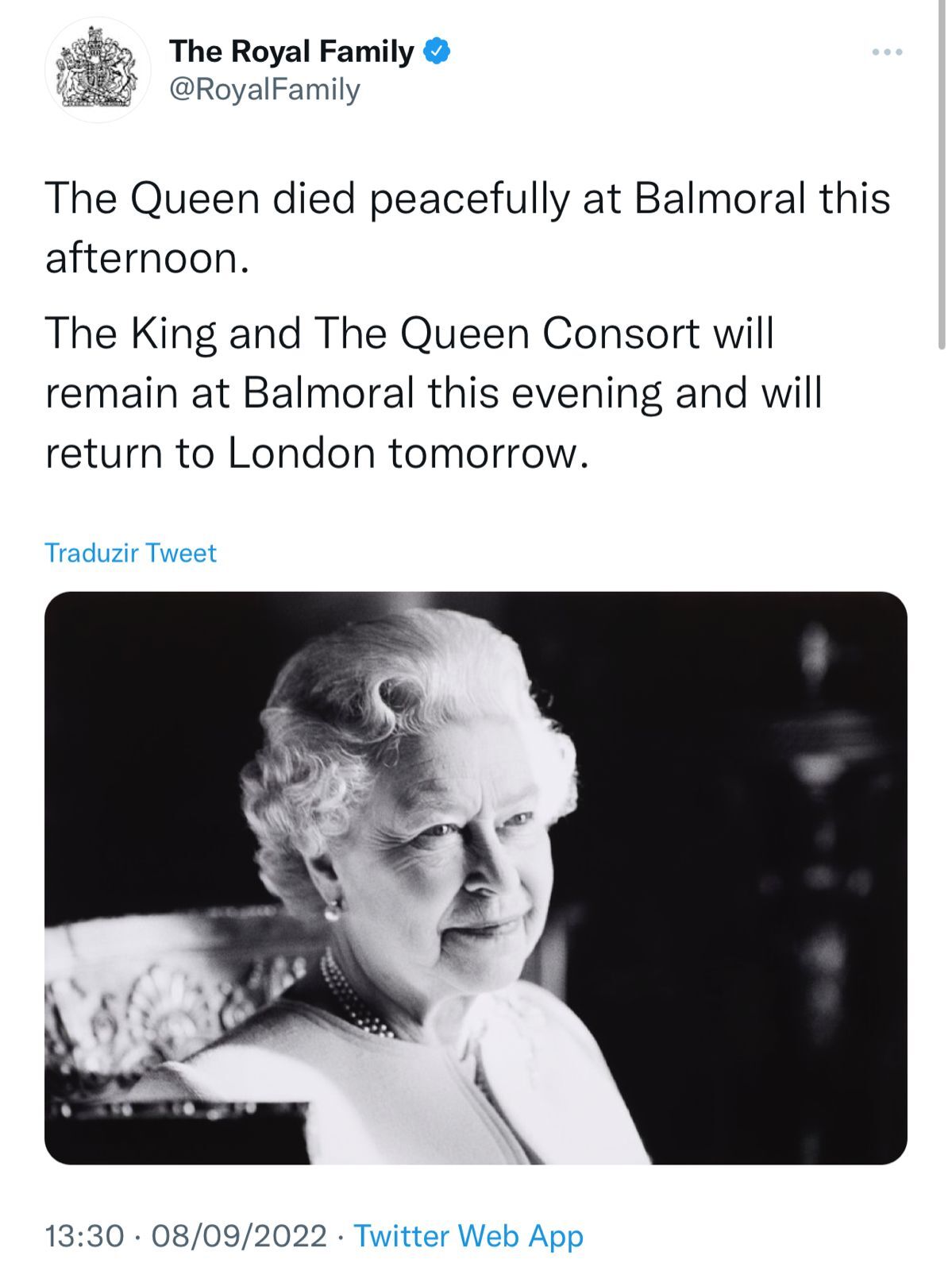Open the Twitter Web App source link
This screenshot has width=952, height=1271.
tap(468, 1236)
